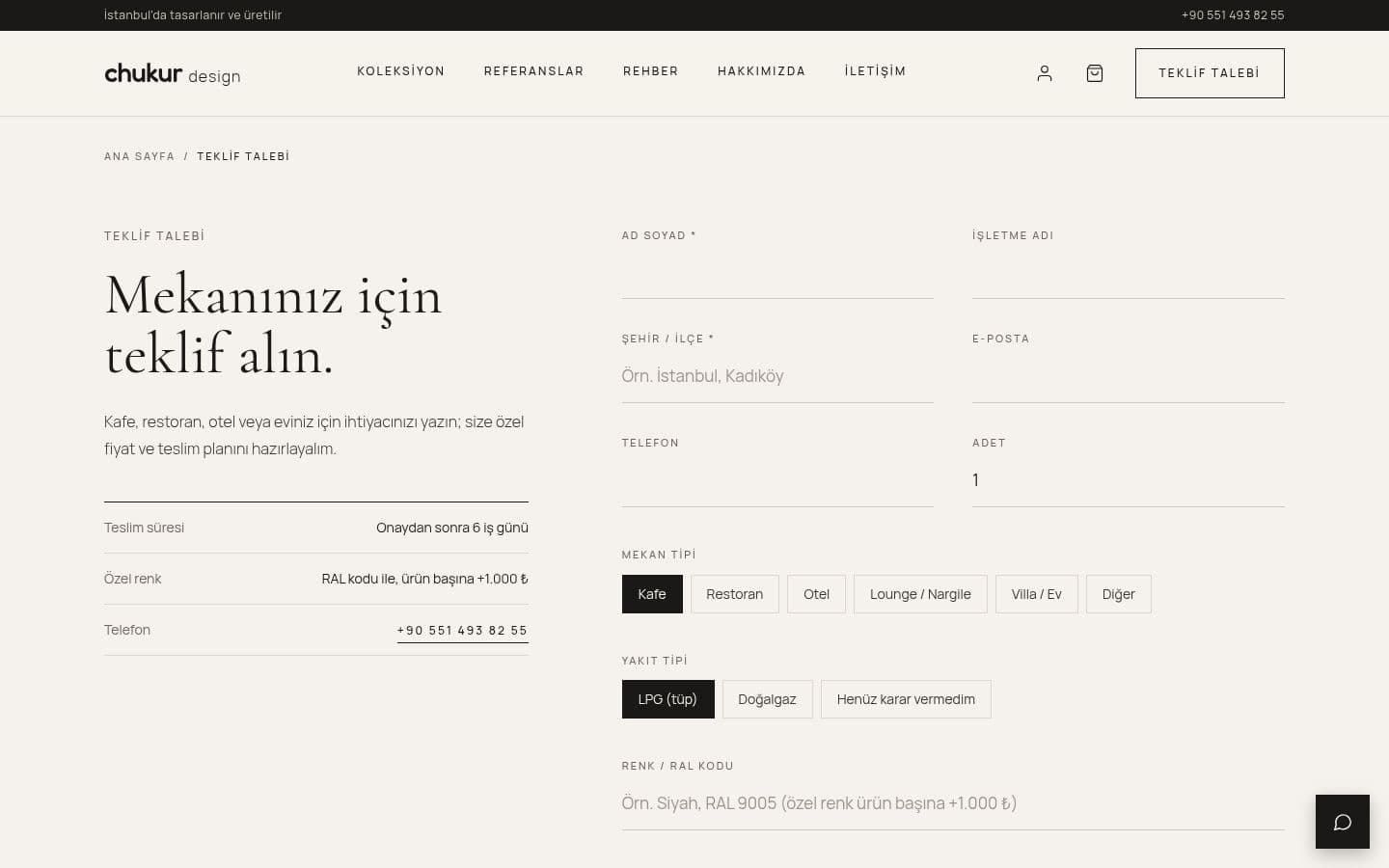Focus the Renk / RAL Kodu field
Screen dimensions: 1389x868
(x=953, y=803)
